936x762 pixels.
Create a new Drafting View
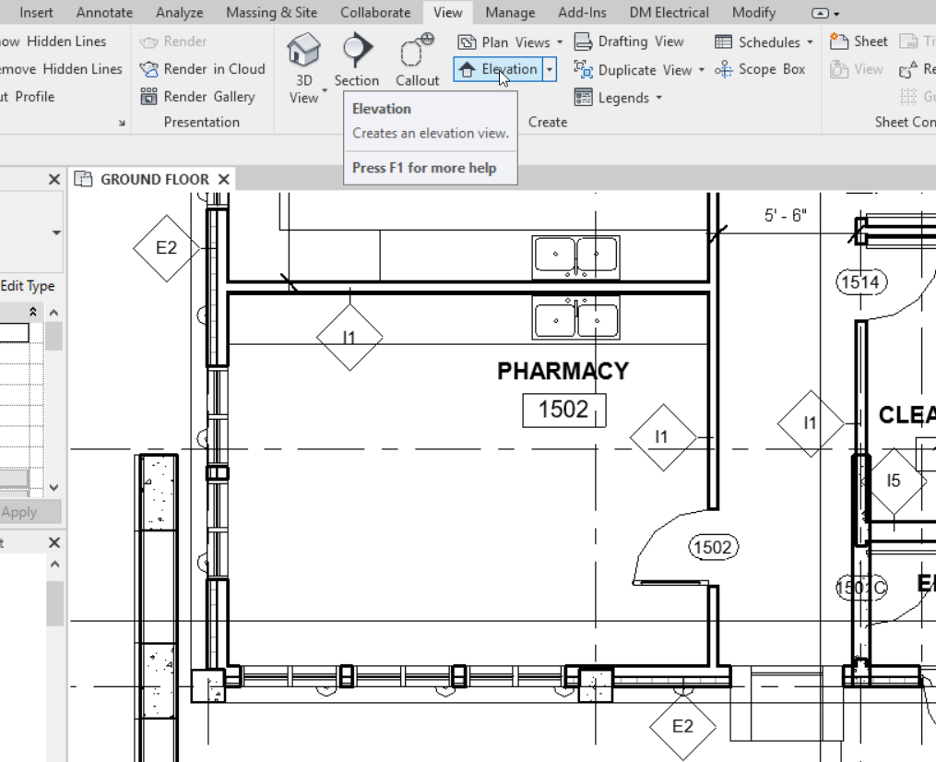pyautogui.click(x=629, y=42)
